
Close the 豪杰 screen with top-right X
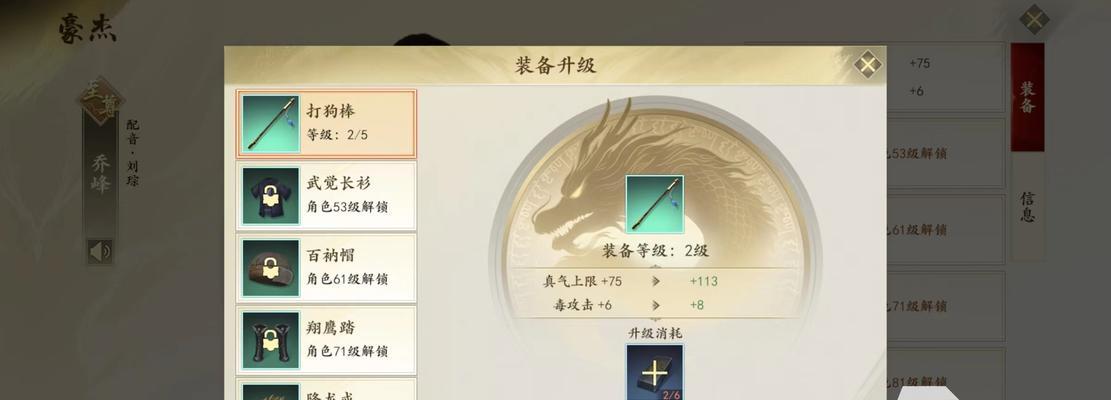[1034, 20]
